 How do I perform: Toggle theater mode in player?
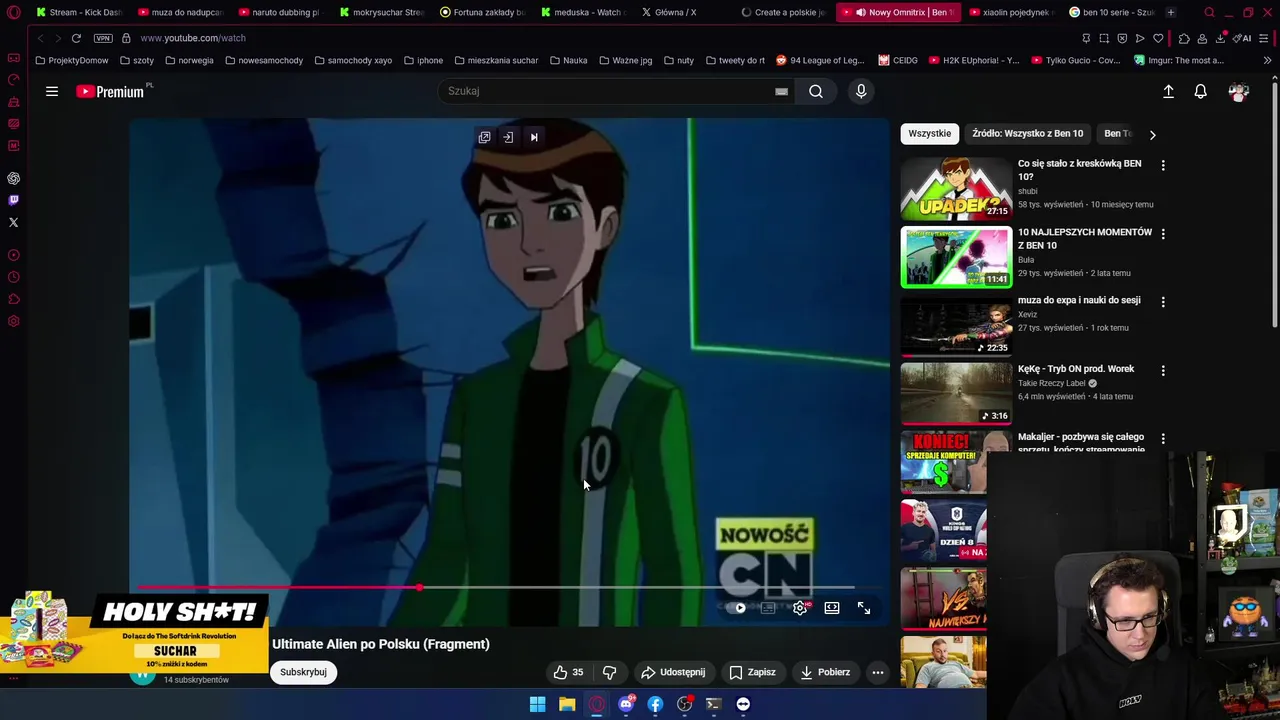point(832,608)
